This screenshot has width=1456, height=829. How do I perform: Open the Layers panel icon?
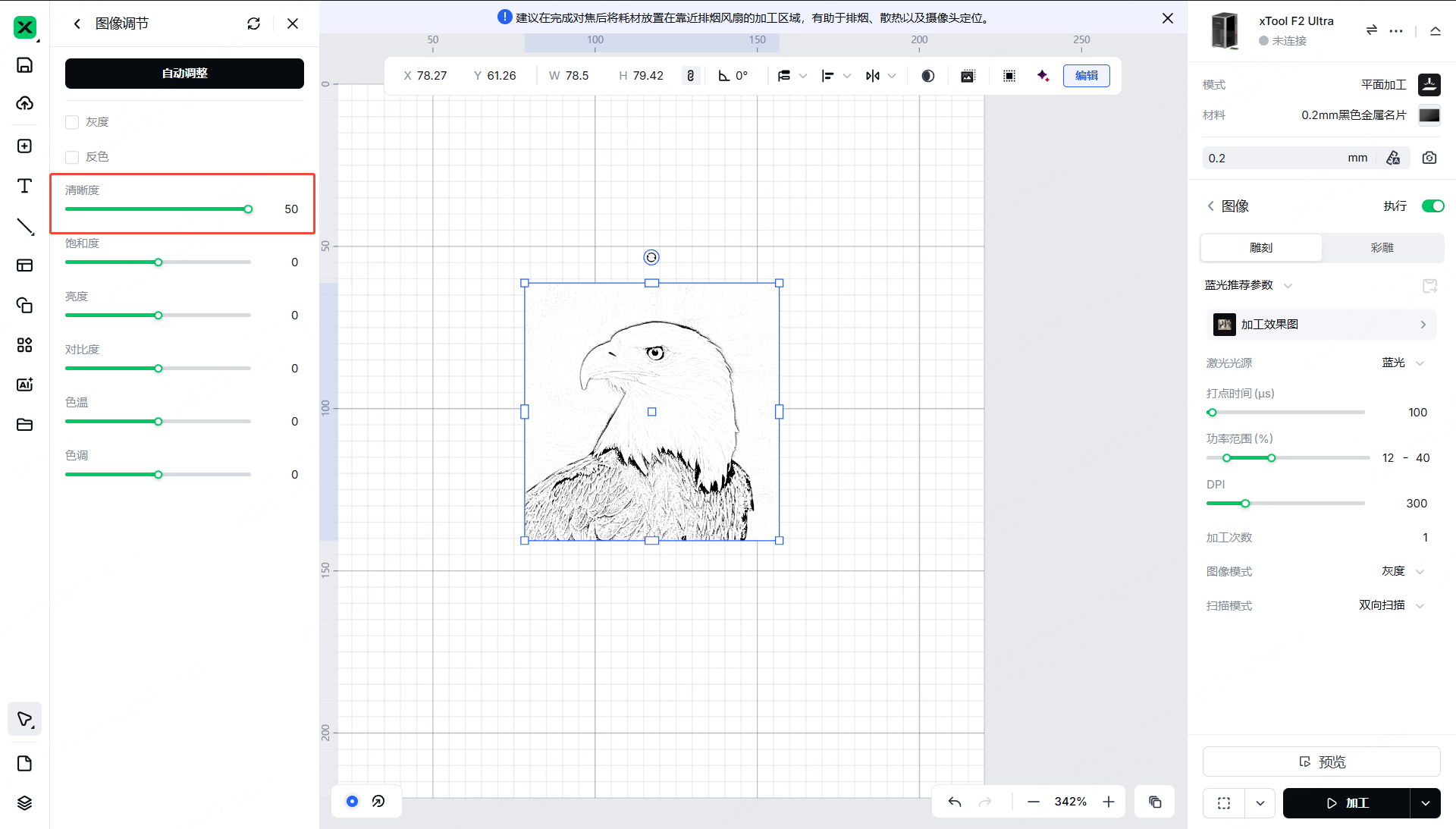24,802
